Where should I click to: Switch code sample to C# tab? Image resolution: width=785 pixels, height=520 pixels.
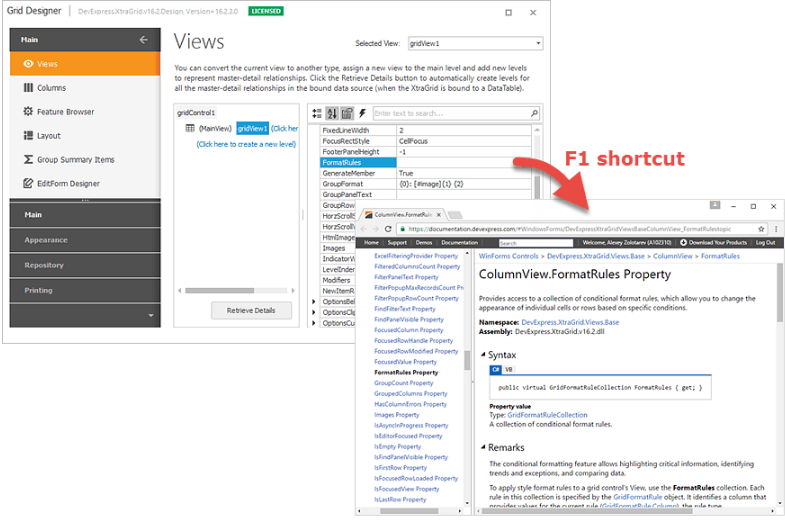496,369
